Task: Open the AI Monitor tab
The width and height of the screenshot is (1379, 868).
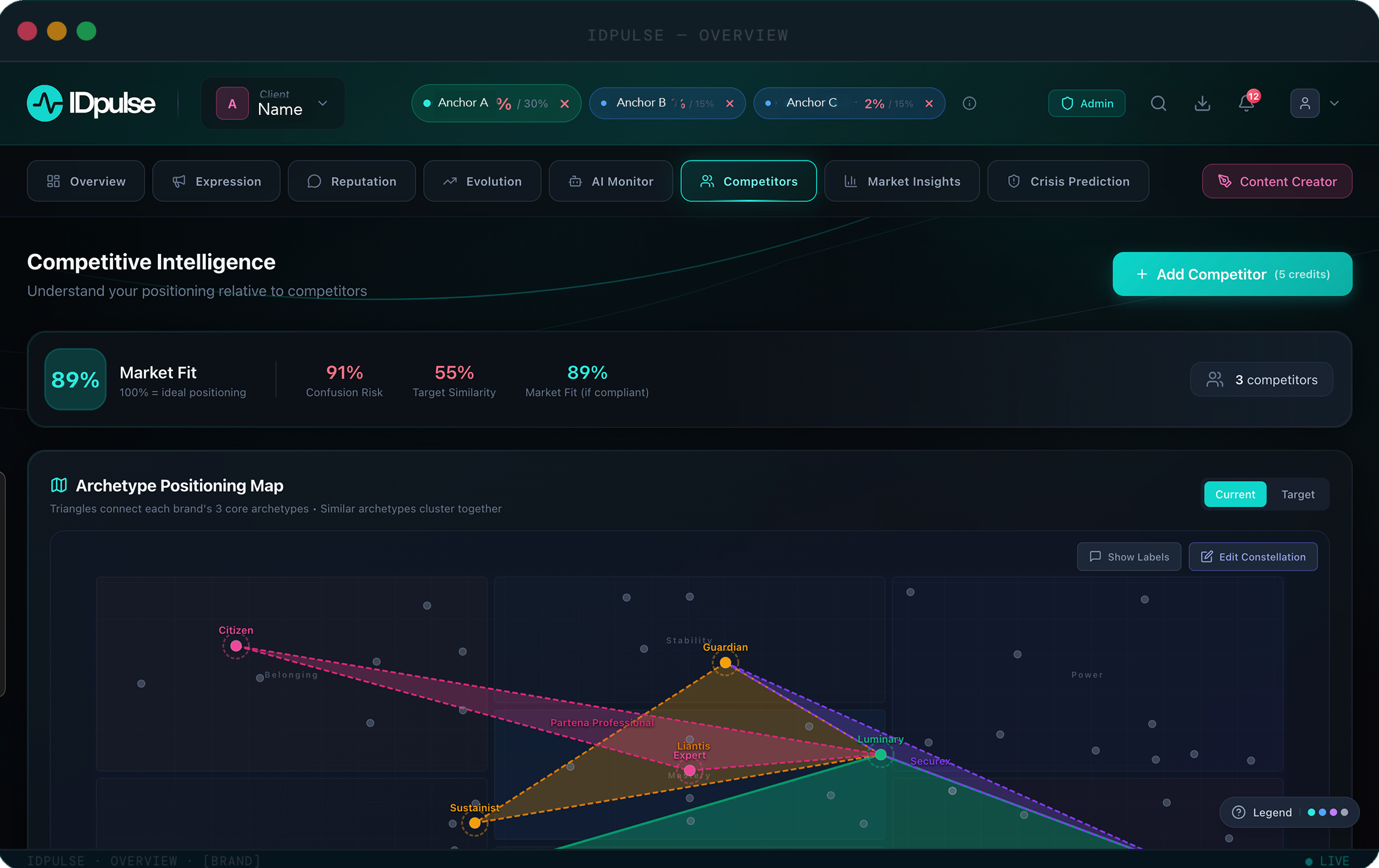Action: click(611, 181)
